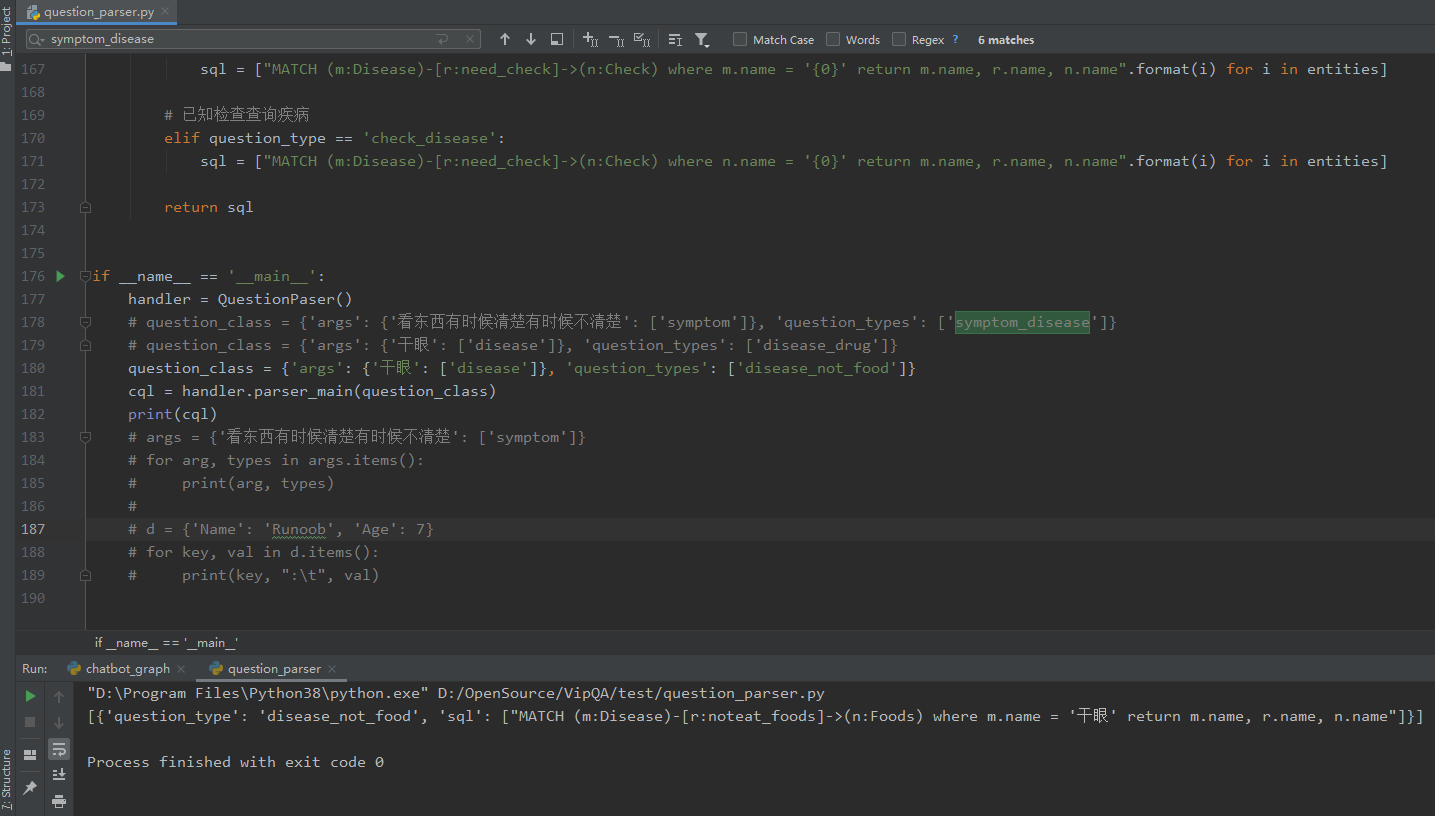Screen dimensions: 1435x816
Task: Click comment '# 已知检查查询疾病' on line 169
Action: 237,115
